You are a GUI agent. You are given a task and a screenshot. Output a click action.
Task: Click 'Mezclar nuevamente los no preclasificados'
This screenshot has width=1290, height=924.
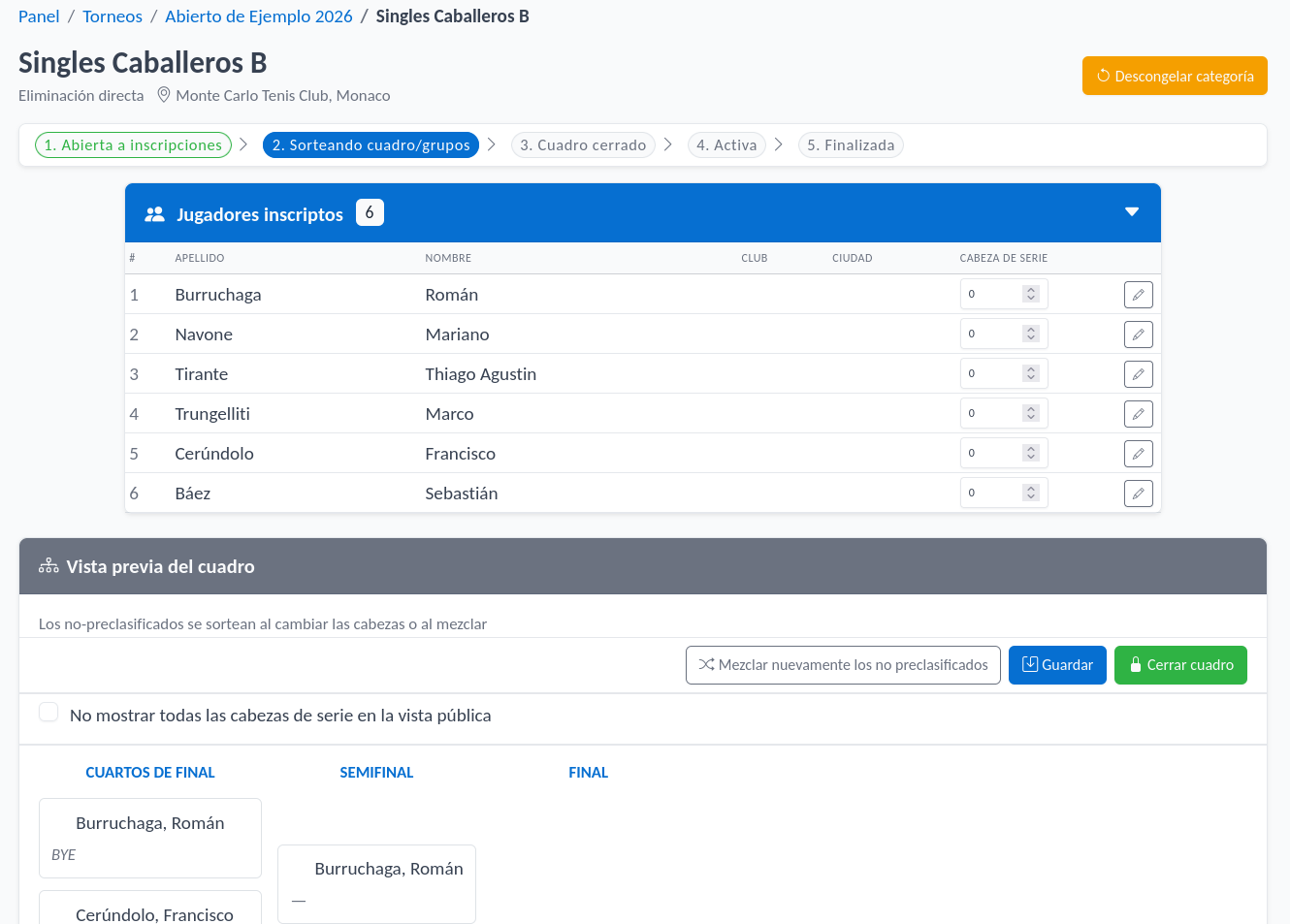pyautogui.click(x=843, y=665)
